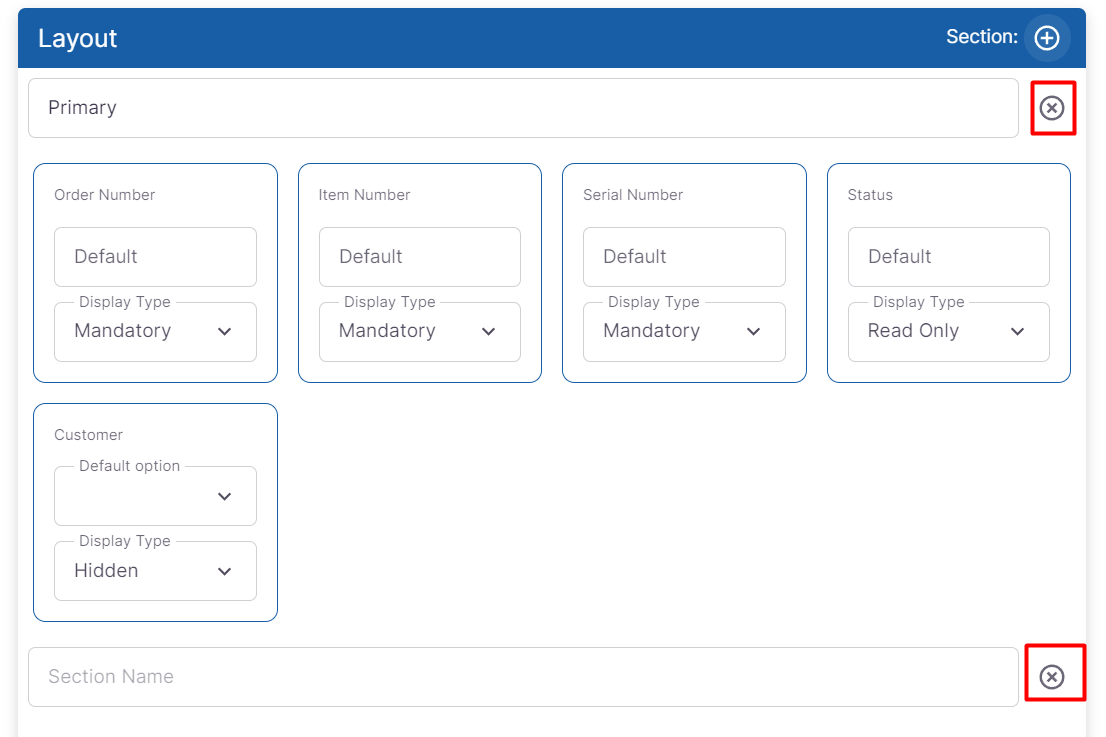Viewport: 1106px width, 737px height.
Task: Change Status Display Type from Read Only
Action: [x=948, y=332]
